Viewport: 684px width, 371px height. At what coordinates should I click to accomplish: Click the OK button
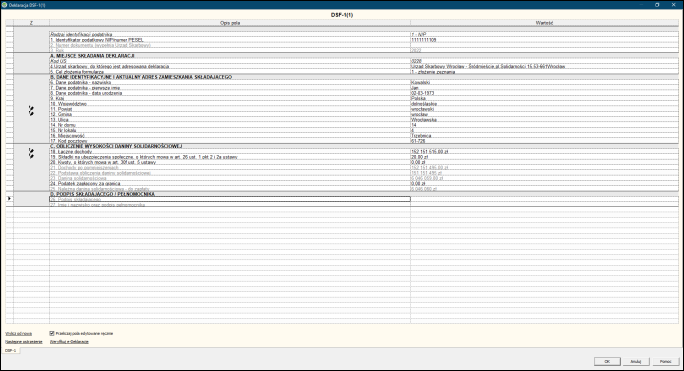[x=607, y=361]
